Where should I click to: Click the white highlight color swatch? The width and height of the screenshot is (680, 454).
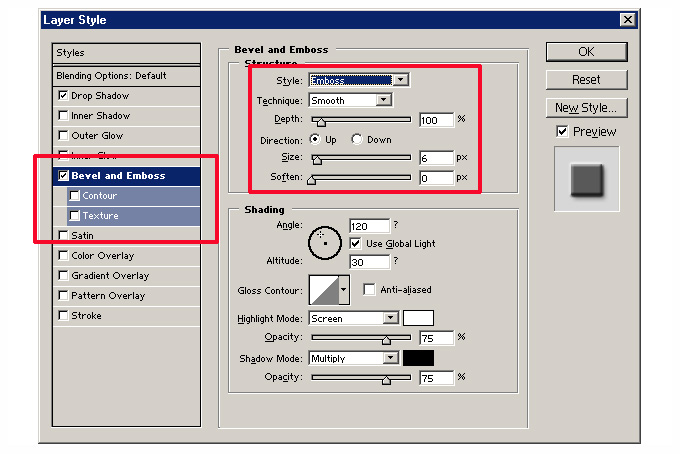coord(418,318)
